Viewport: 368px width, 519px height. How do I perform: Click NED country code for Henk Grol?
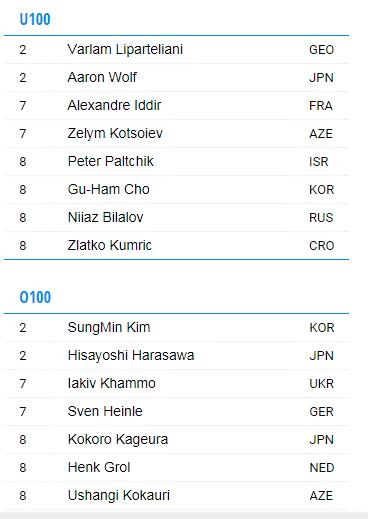click(x=322, y=468)
